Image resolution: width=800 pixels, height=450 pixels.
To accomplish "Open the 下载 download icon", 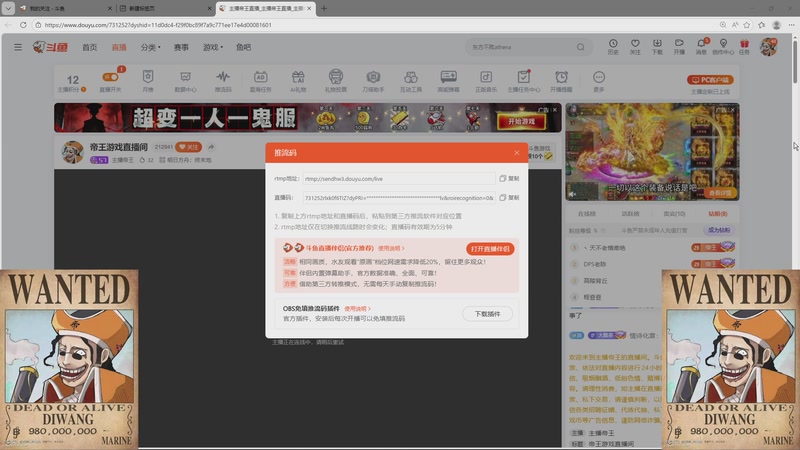I will pyautogui.click(x=657, y=46).
